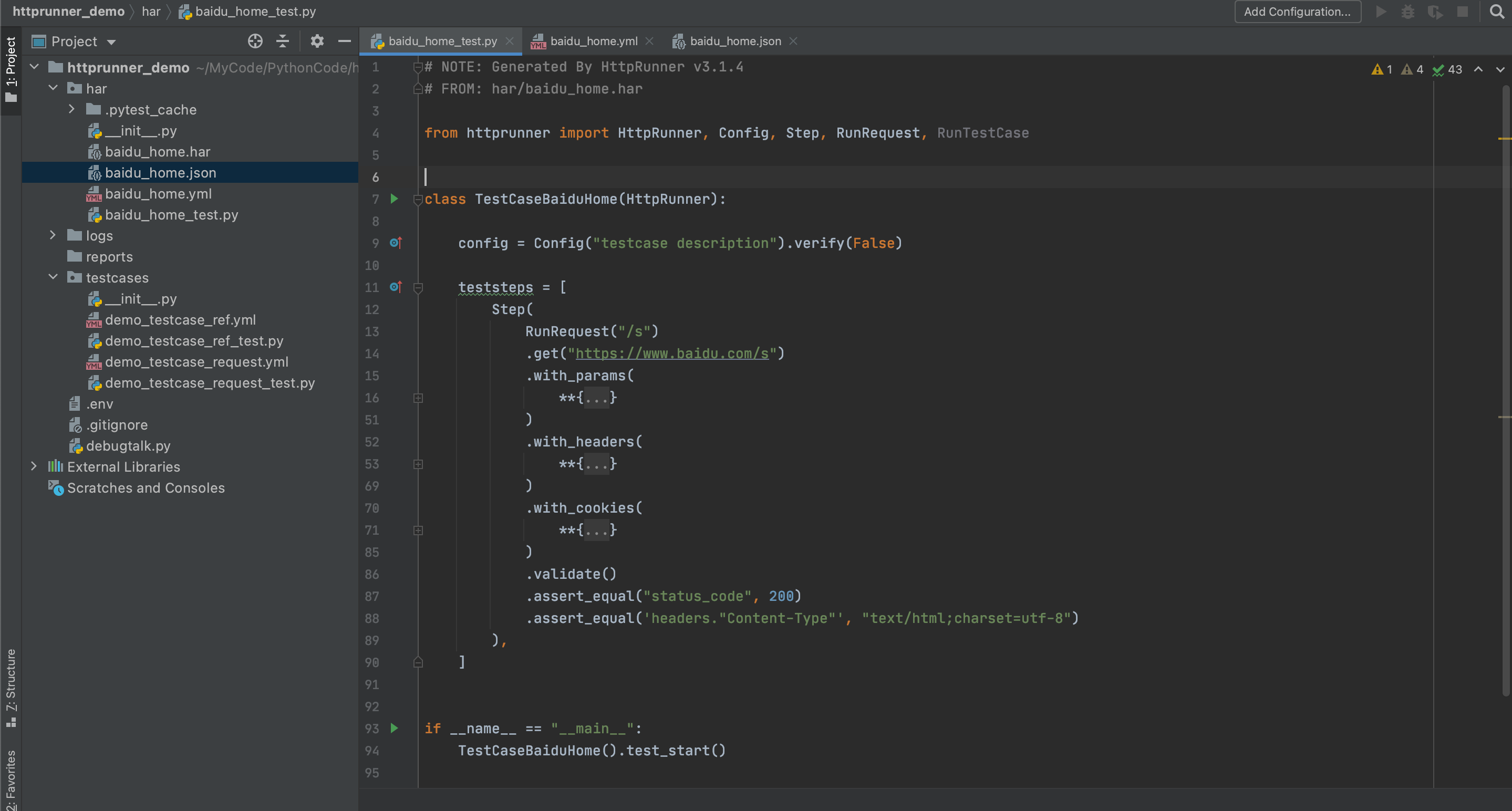Hide the Project panel with the minus icon
The image size is (1512, 811).
(x=345, y=41)
